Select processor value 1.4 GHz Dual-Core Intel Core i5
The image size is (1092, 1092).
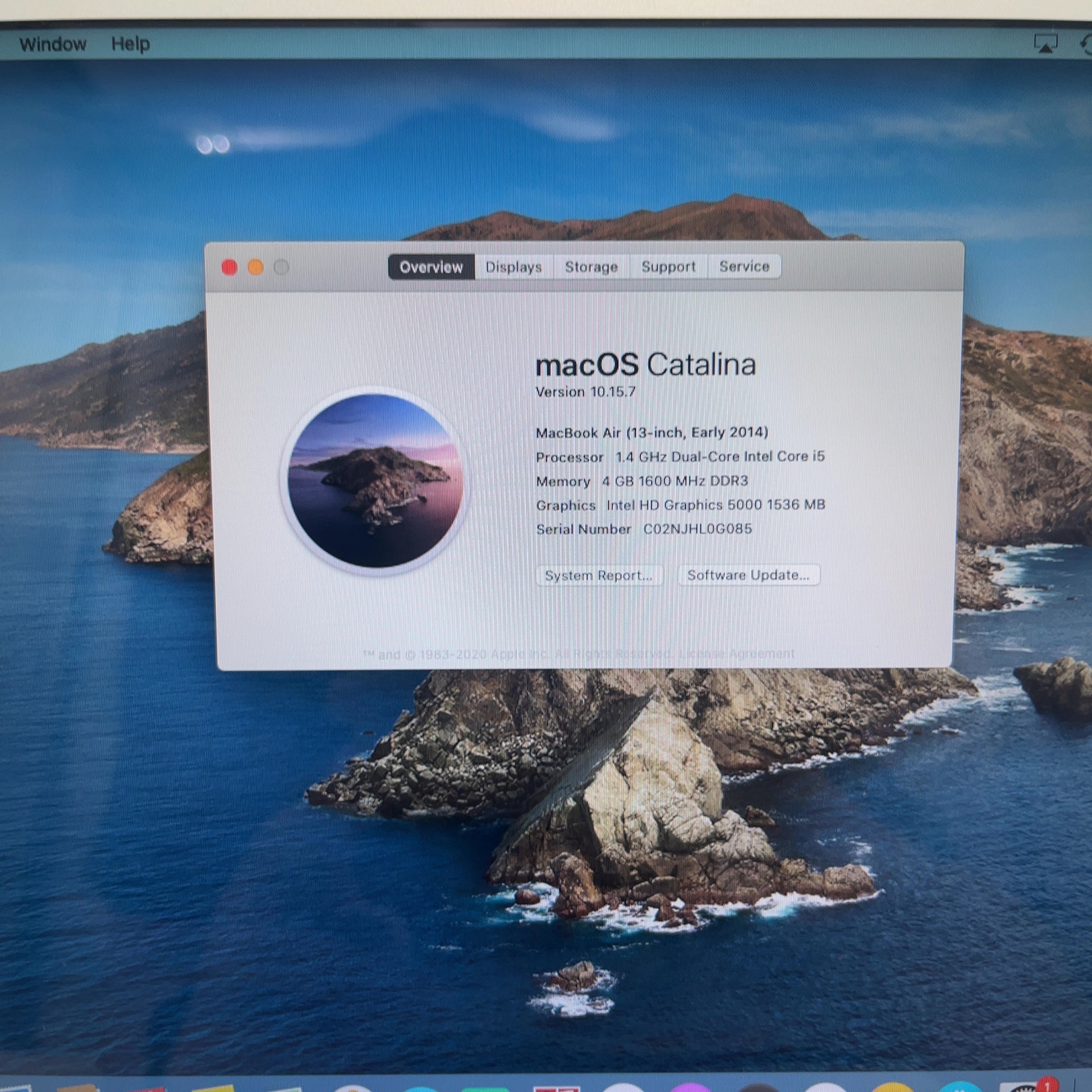point(720,456)
